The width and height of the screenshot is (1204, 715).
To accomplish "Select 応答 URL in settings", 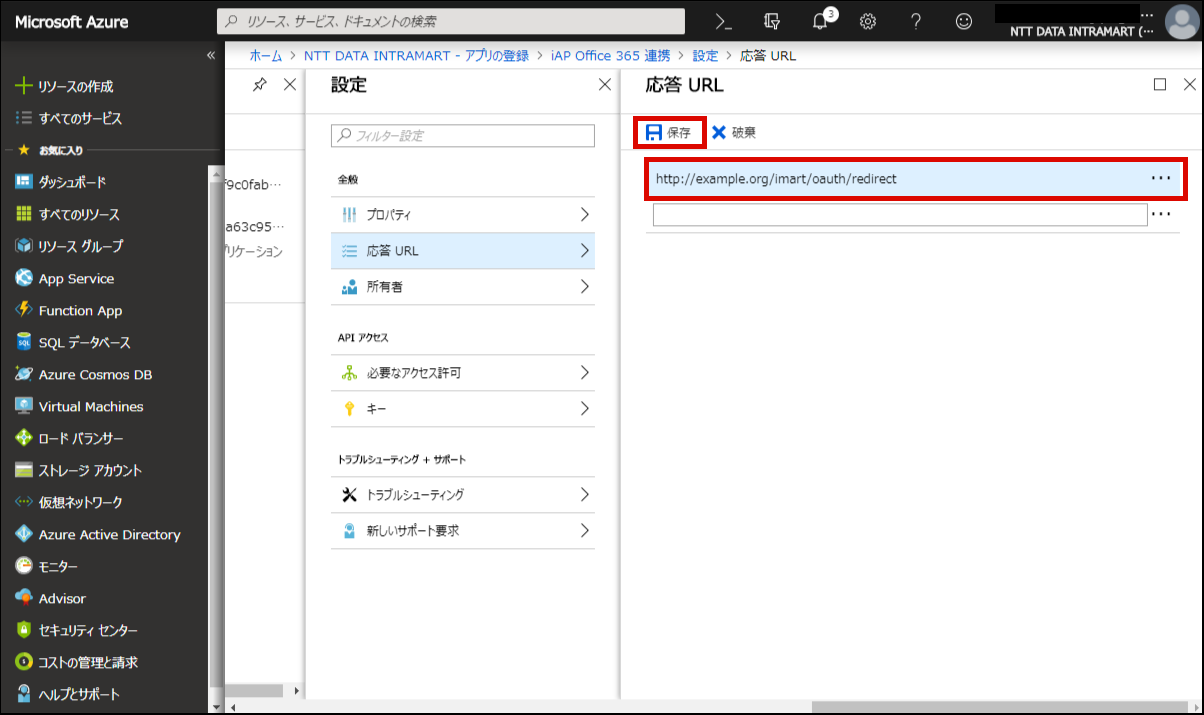I will 463,250.
